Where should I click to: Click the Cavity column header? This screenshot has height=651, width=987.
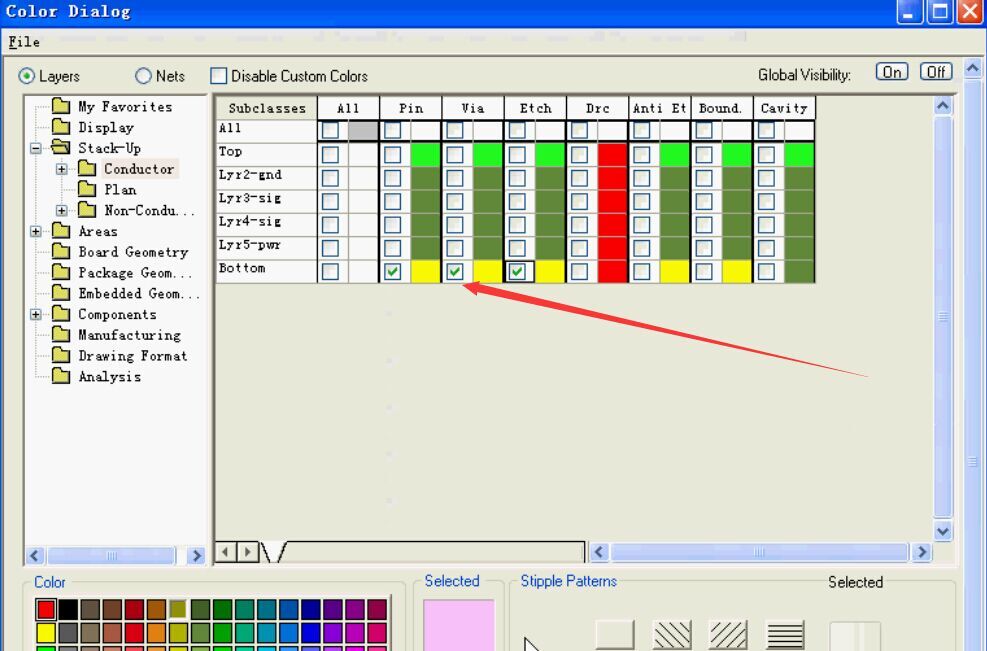(784, 108)
